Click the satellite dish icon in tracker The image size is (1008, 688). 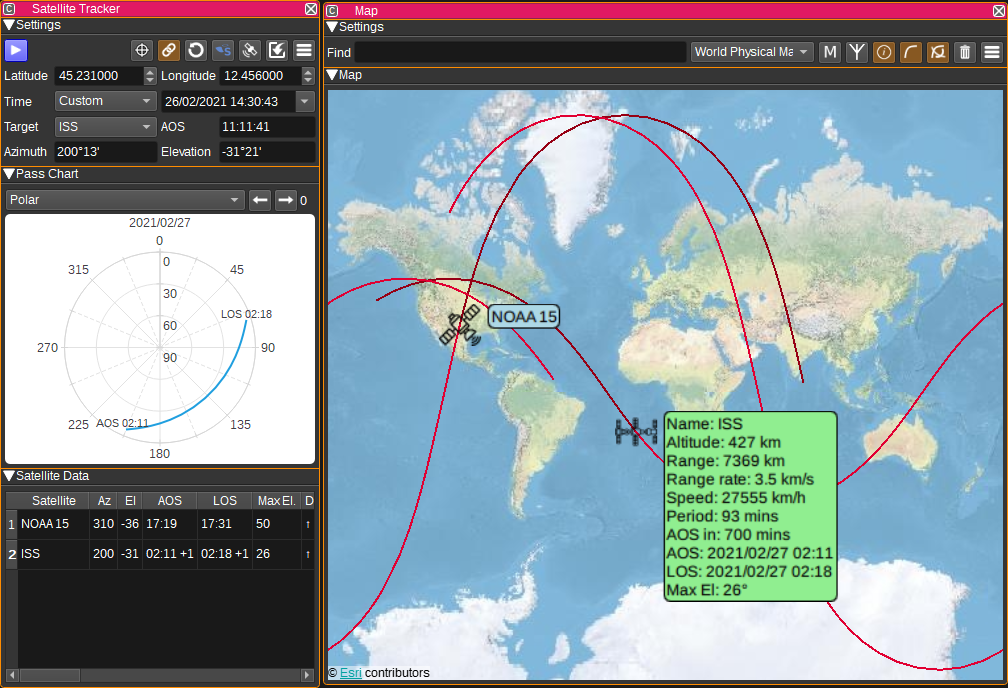(x=249, y=50)
